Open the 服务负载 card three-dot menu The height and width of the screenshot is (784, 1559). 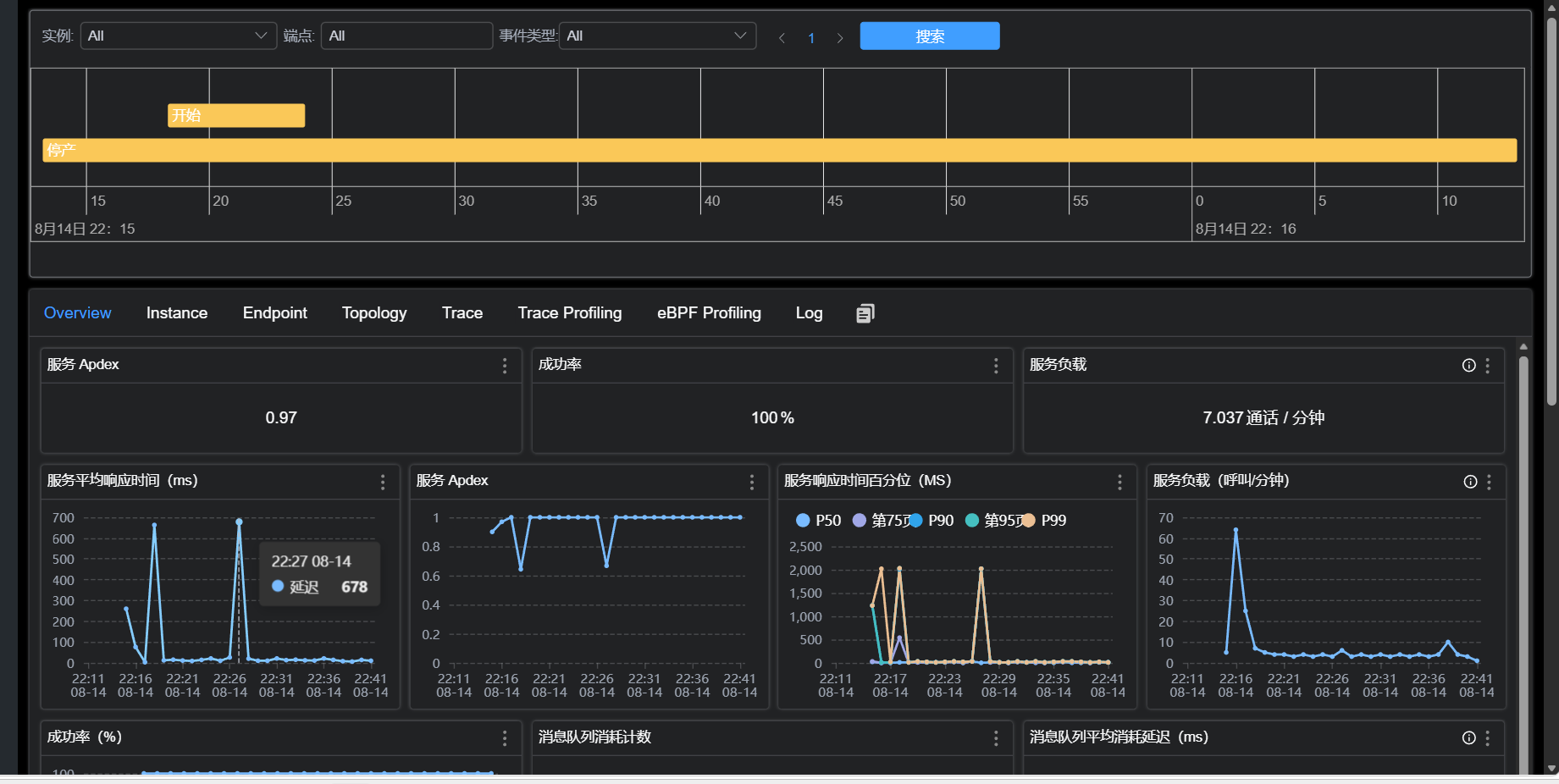1488,366
